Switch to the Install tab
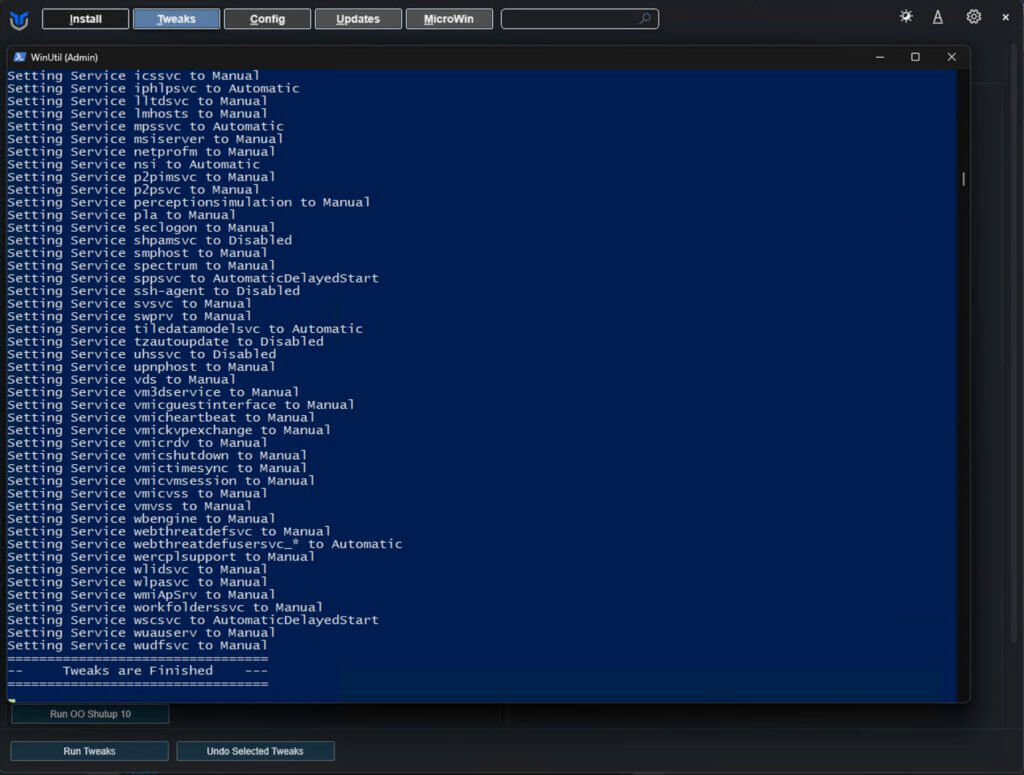Viewport: 1024px width, 775px height. [86, 19]
